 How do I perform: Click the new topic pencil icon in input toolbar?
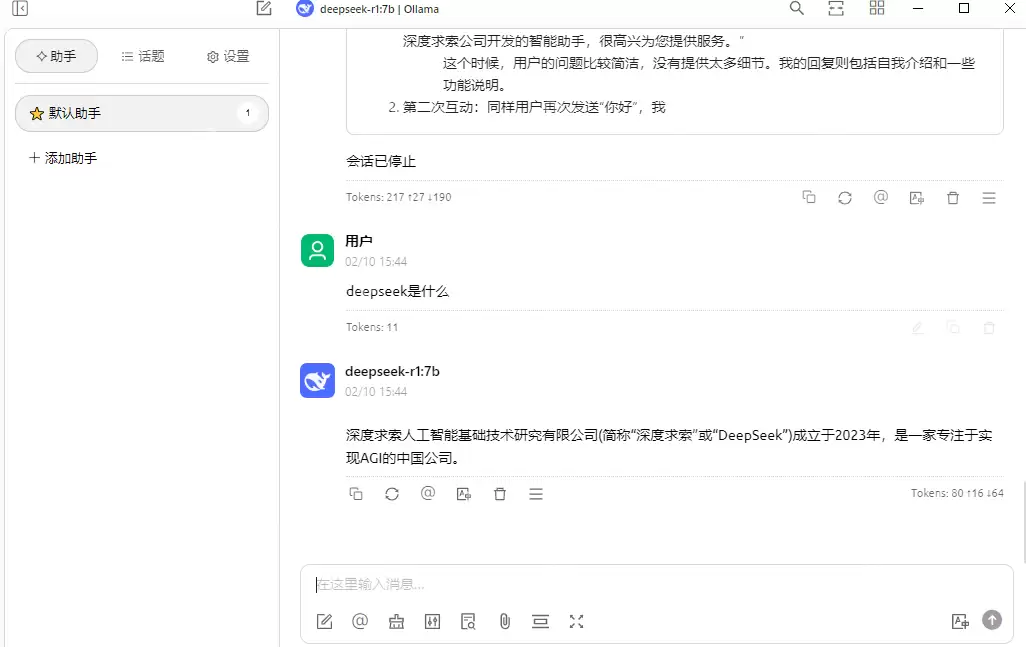(324, 620)
